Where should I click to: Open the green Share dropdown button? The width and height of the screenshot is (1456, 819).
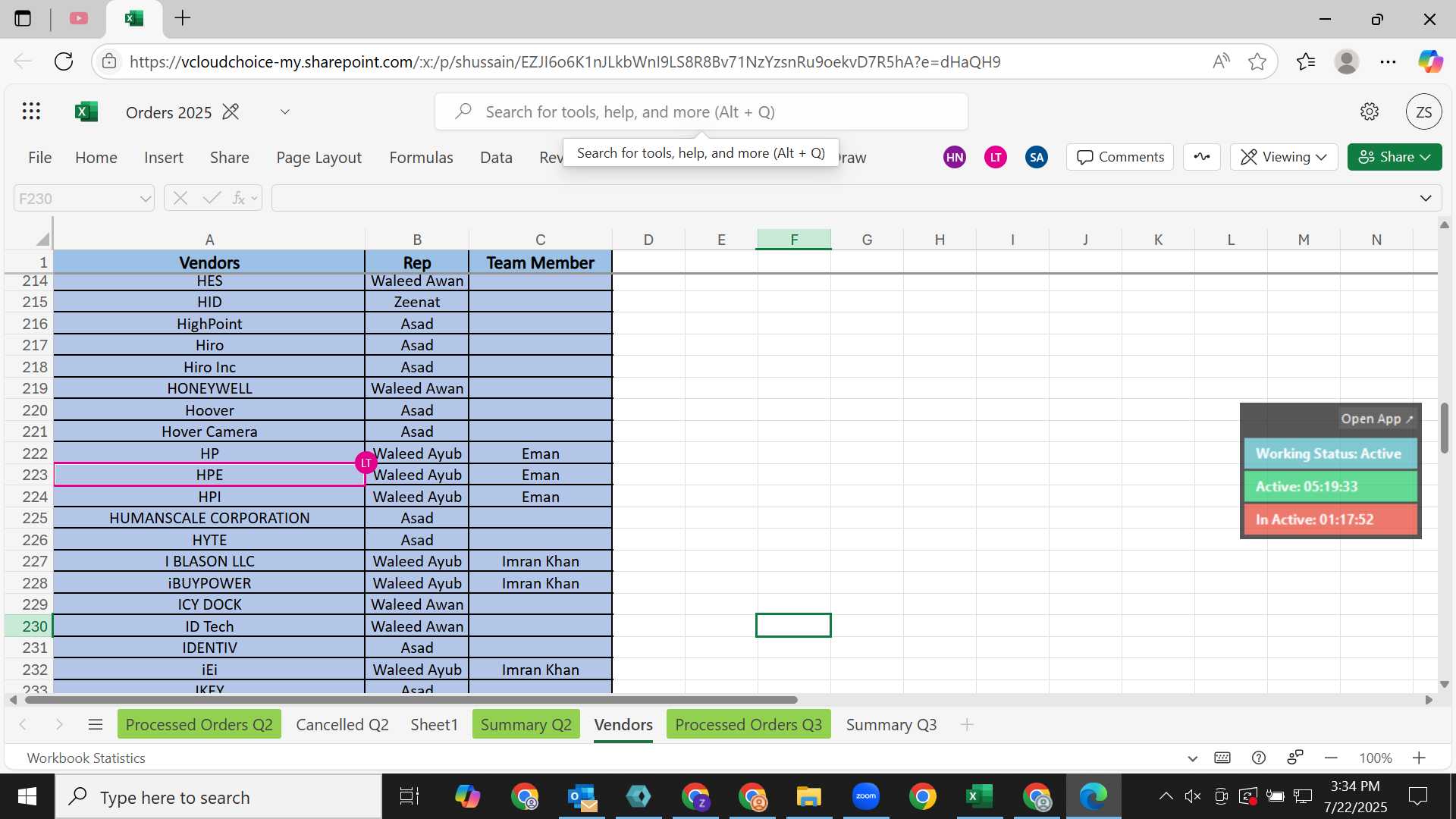(1394, 157)
